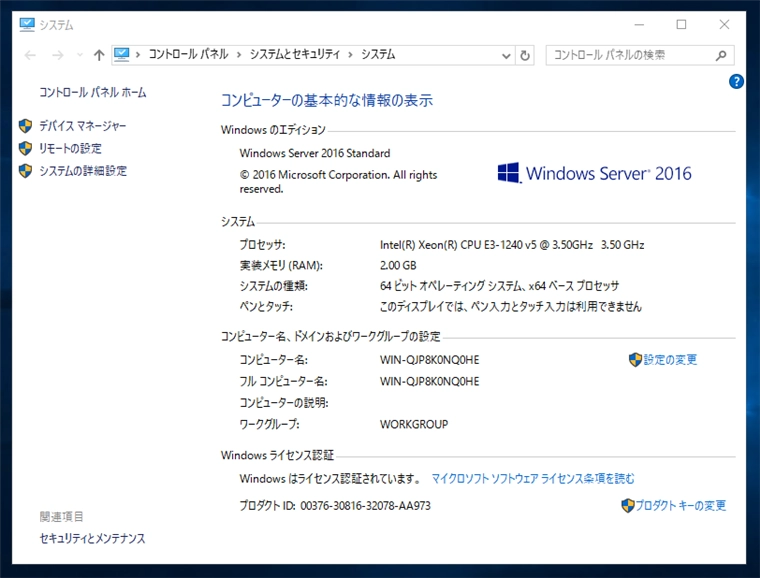Select システム breadcrumb segment
The height and width of the screenshot is (578, 760).
pos(378,54)
